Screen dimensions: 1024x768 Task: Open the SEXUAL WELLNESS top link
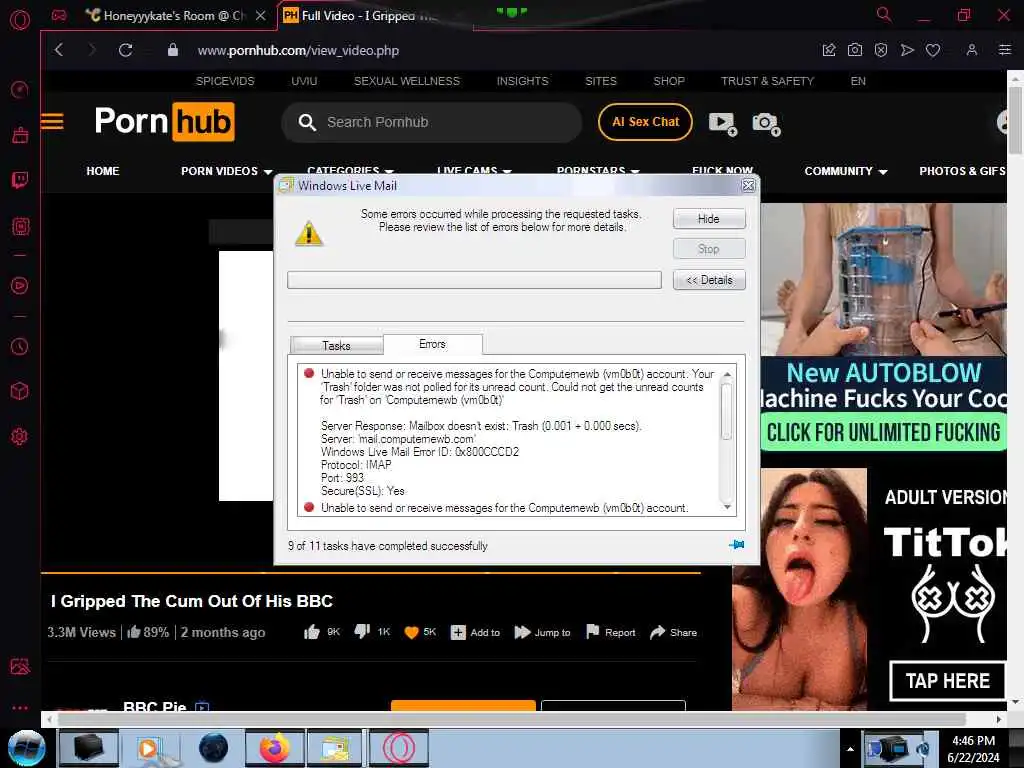[407, 81]
